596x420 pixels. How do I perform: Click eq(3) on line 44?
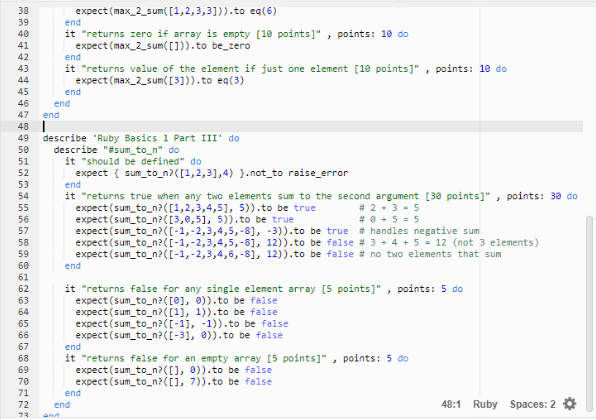tap(231, 80)
